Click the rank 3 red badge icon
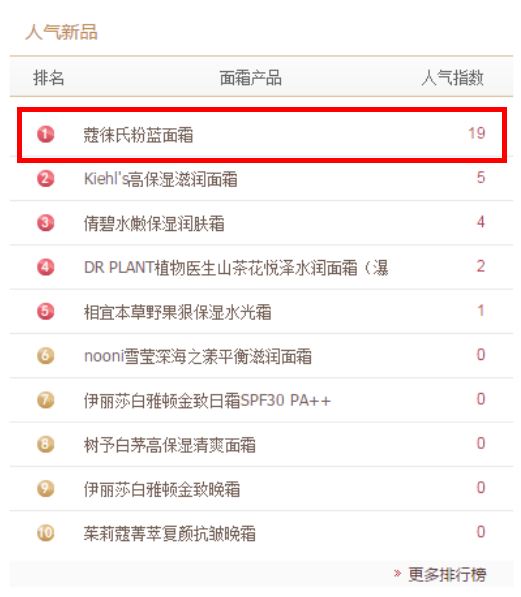The height and width of the screenshot is (597, 521). click(x=45, y=223)
